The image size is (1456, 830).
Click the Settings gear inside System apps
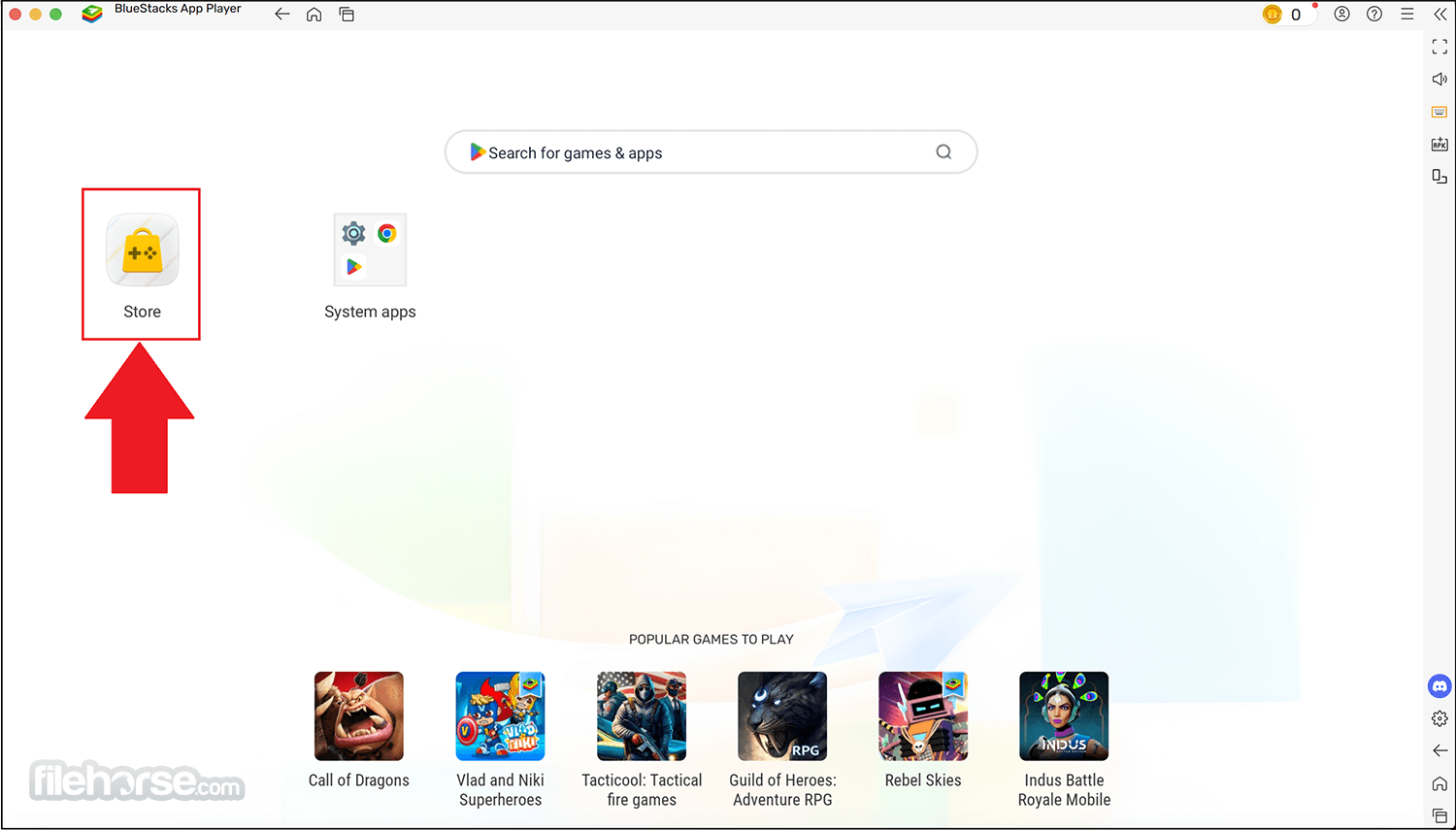(354, 233)
